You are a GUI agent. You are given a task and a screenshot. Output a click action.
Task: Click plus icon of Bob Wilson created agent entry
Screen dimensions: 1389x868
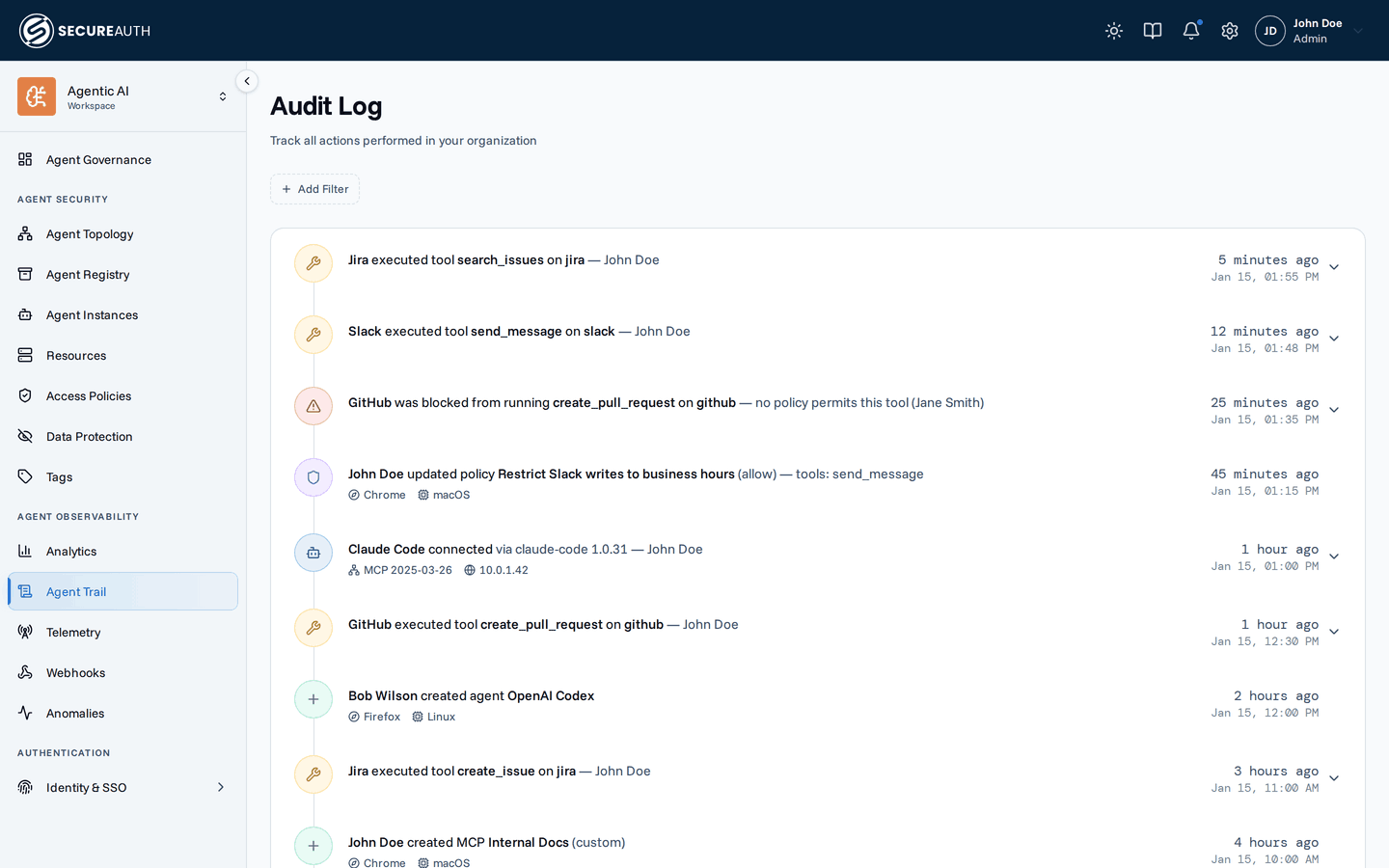click(313, 699)
